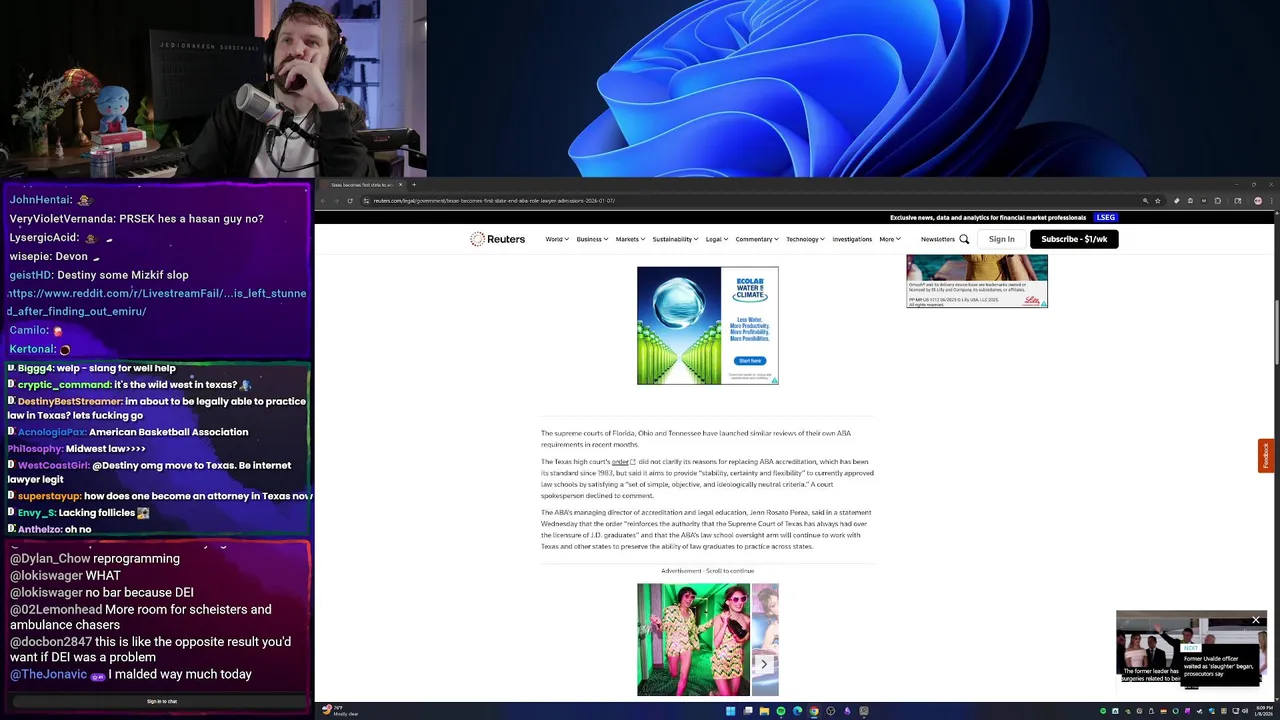Open the 'order' hyperlink in the article
The width and height of the screenshot is (1280, 720).
click(x=622, y=462)
